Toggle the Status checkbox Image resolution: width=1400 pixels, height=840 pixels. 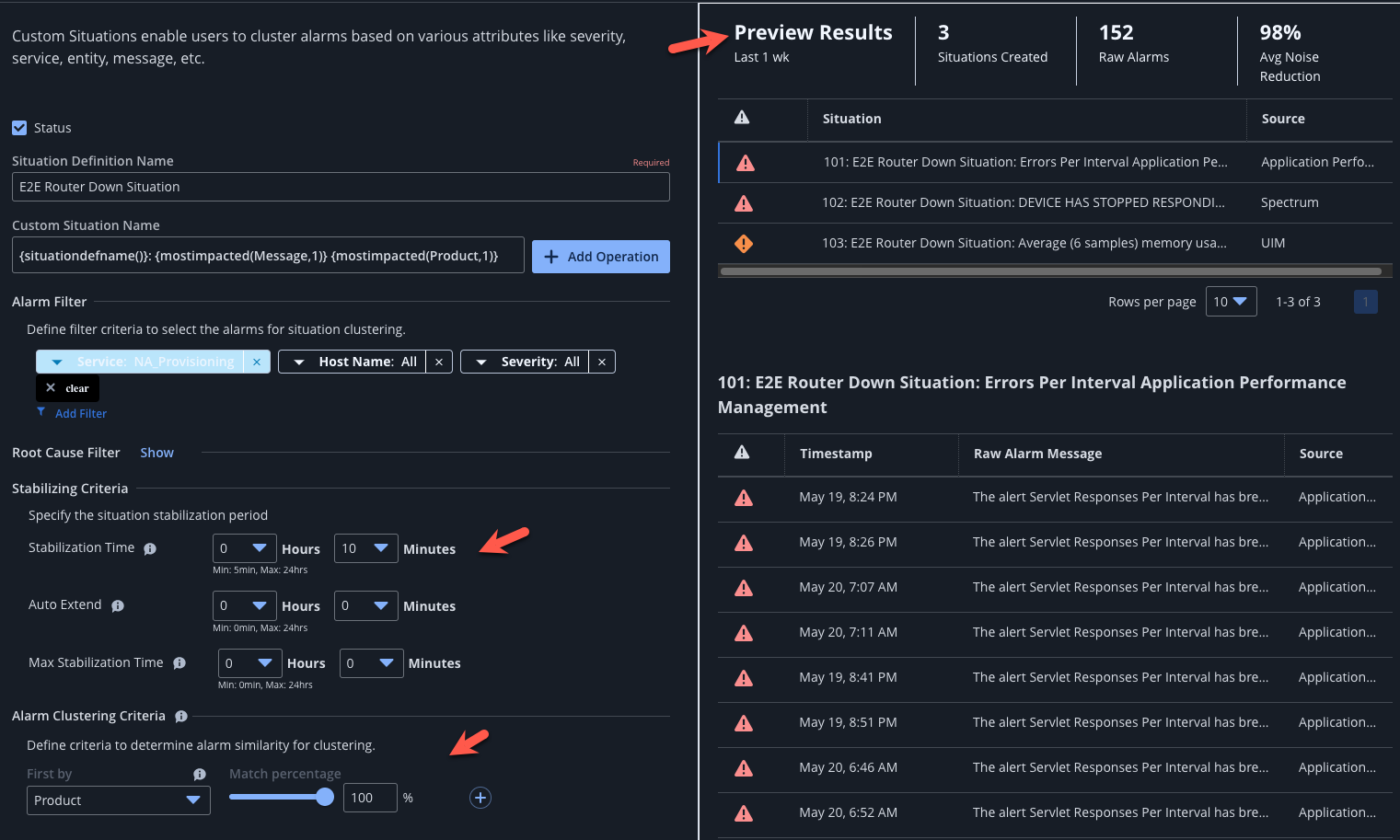tap(19, 128)
